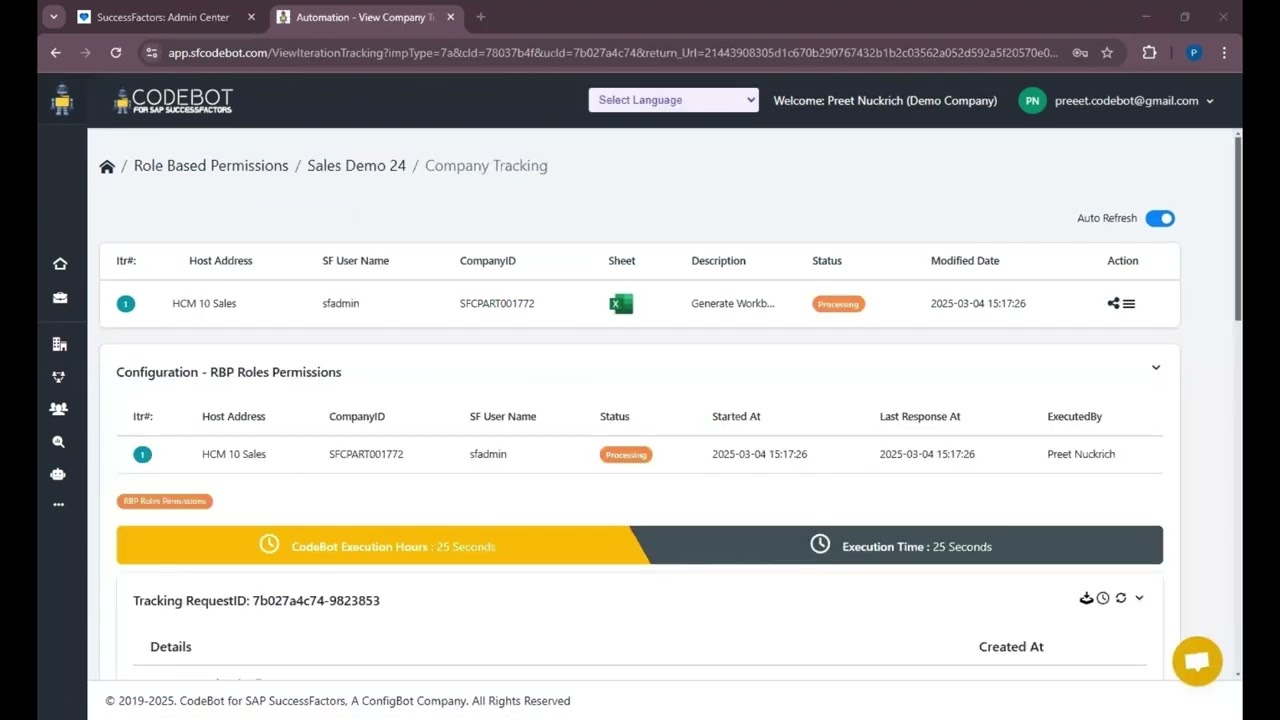Open the three-dots more icon in sidebar

[59, 505]
